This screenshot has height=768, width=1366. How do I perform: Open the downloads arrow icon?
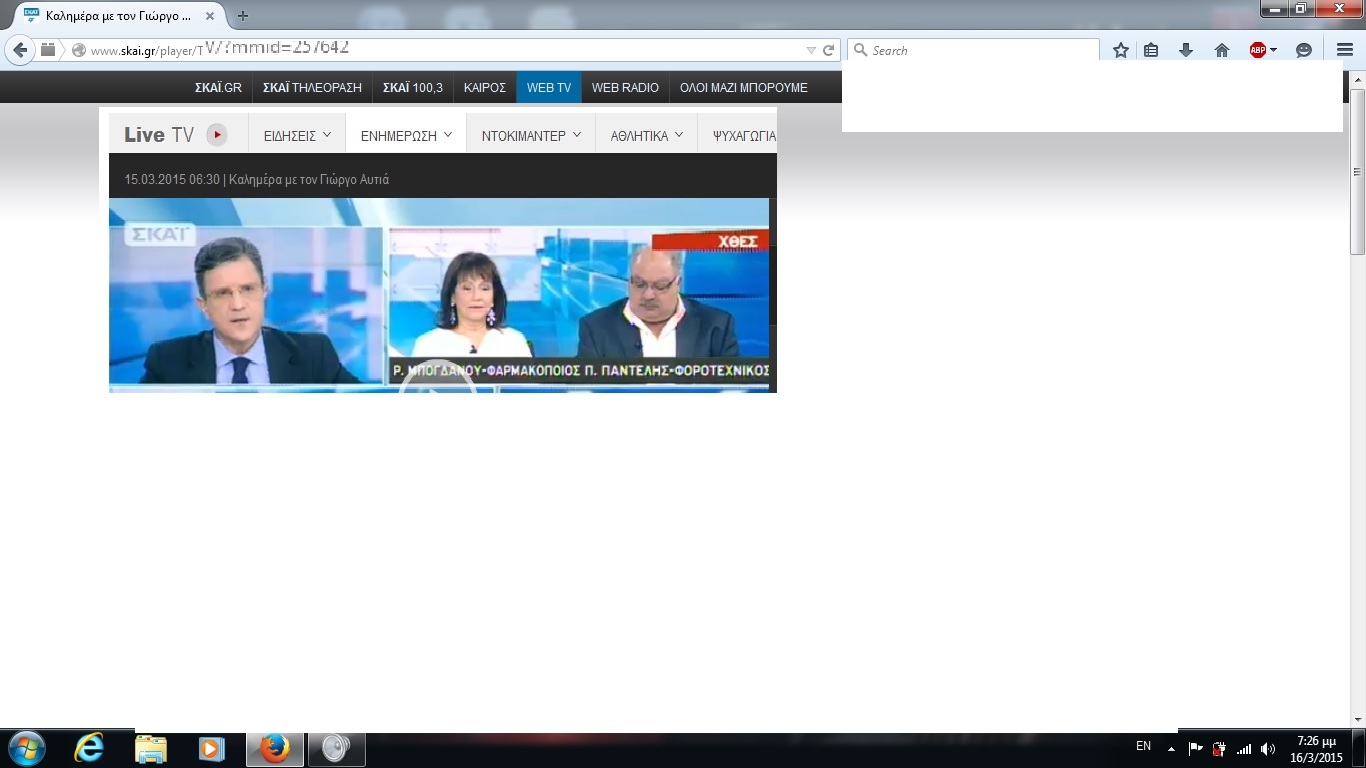[x=1186, y=50]
